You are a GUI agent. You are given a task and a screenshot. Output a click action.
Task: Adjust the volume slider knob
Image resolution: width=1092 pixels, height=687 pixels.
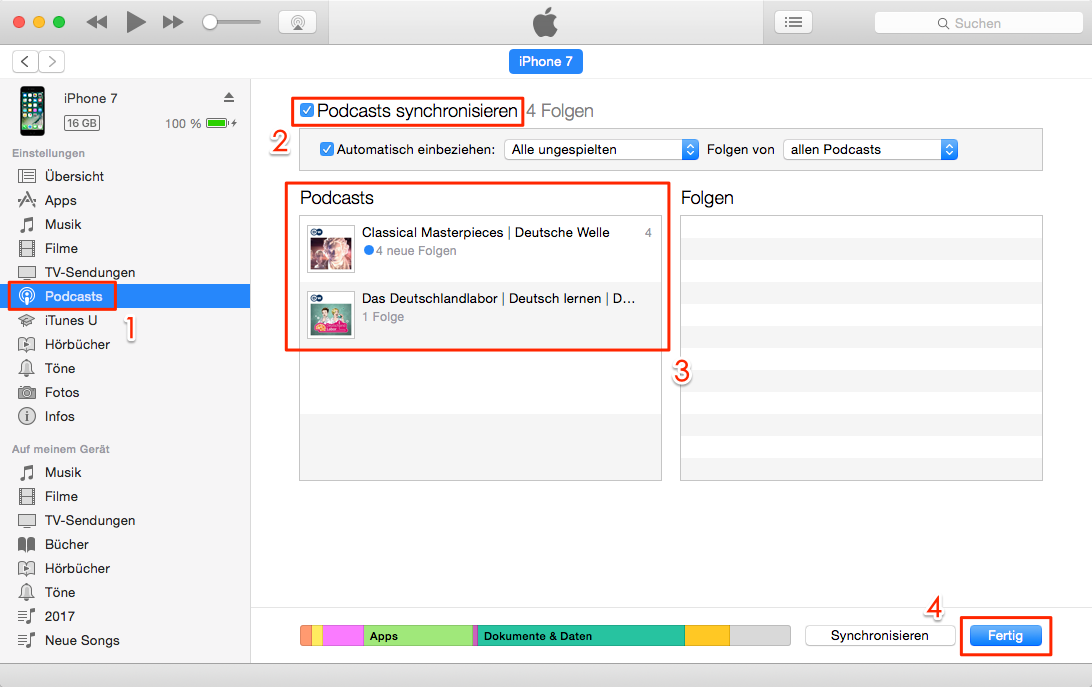point(210,22)
